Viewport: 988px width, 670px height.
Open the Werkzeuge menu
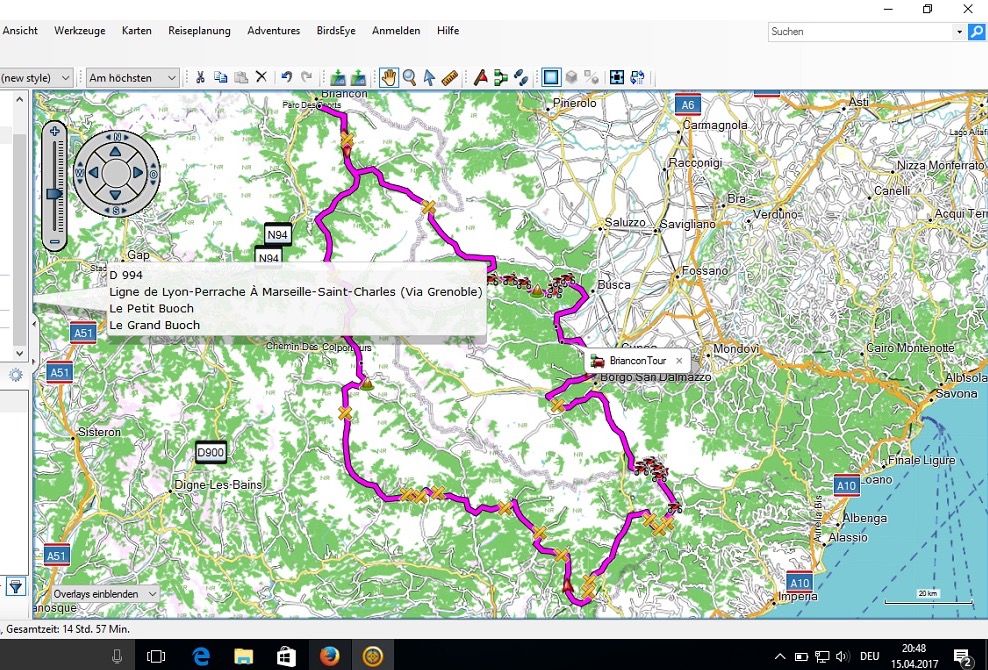80,31
